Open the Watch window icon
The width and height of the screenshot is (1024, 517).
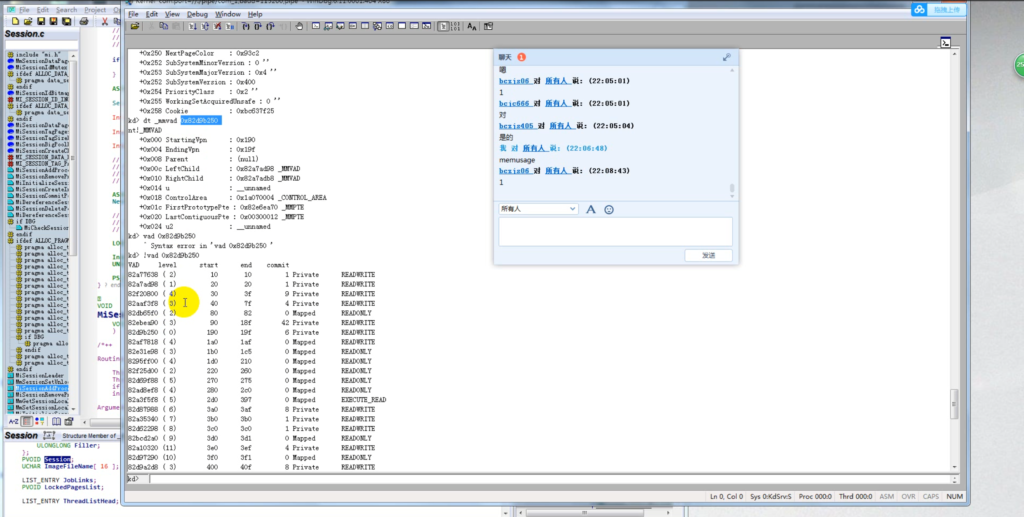coord(328,26)
